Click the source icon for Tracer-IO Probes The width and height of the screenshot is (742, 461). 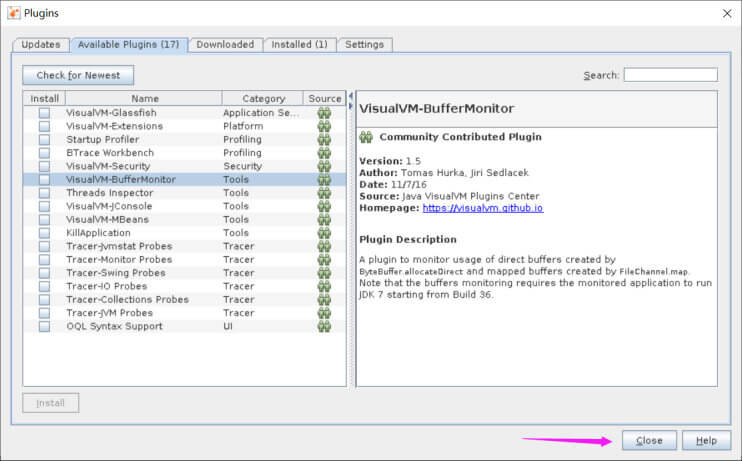click(324, 286)
